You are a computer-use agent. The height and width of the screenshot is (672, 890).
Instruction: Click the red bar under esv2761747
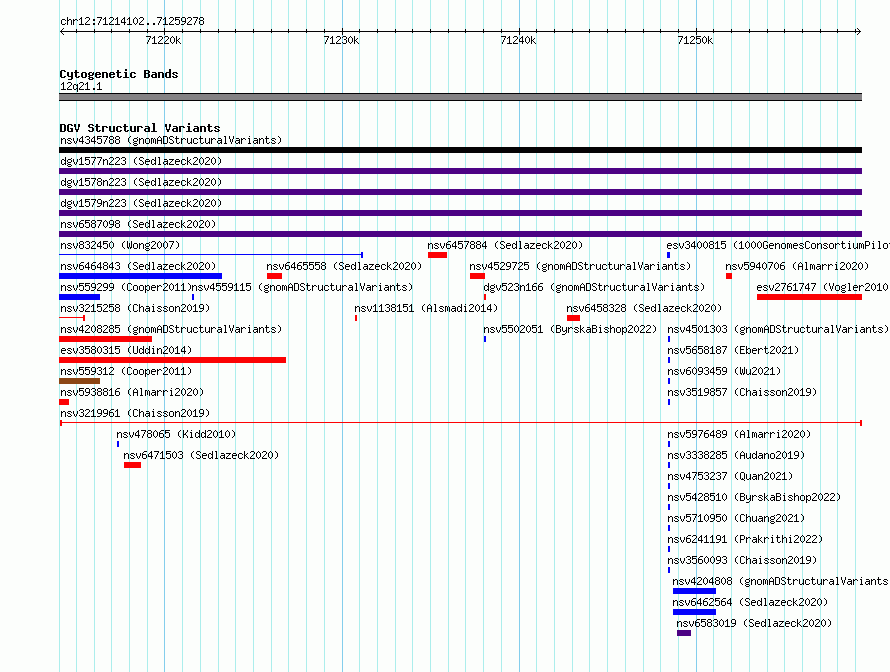coord(809,297)
